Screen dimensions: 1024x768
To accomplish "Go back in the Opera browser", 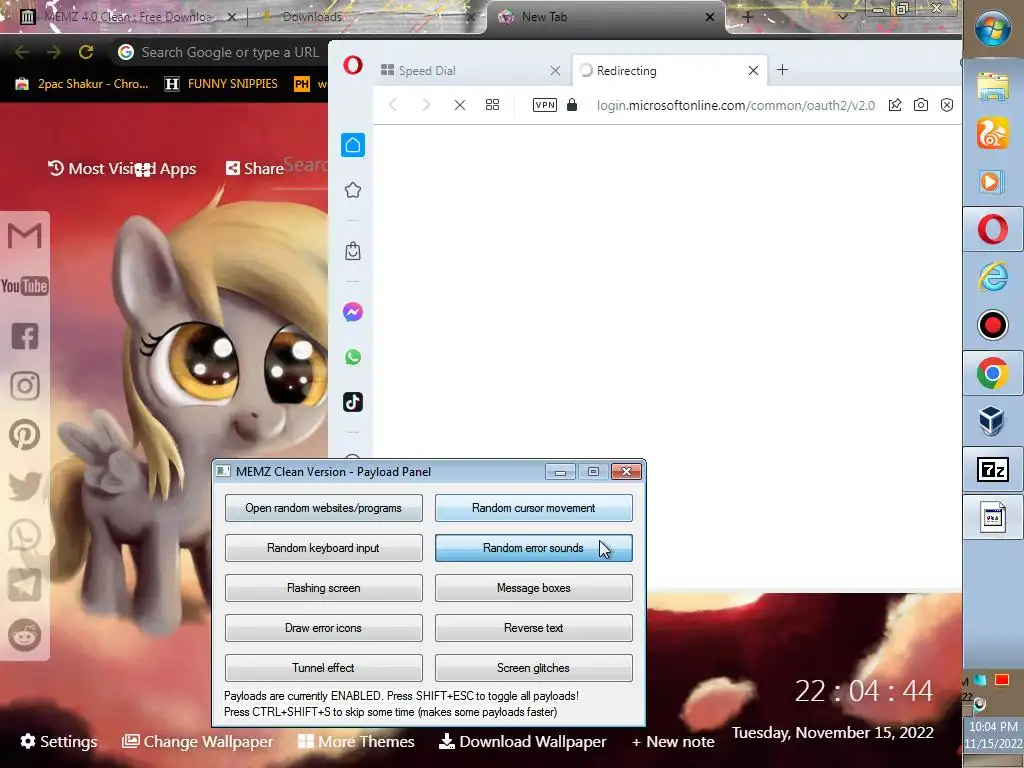I will pos(392,105).
